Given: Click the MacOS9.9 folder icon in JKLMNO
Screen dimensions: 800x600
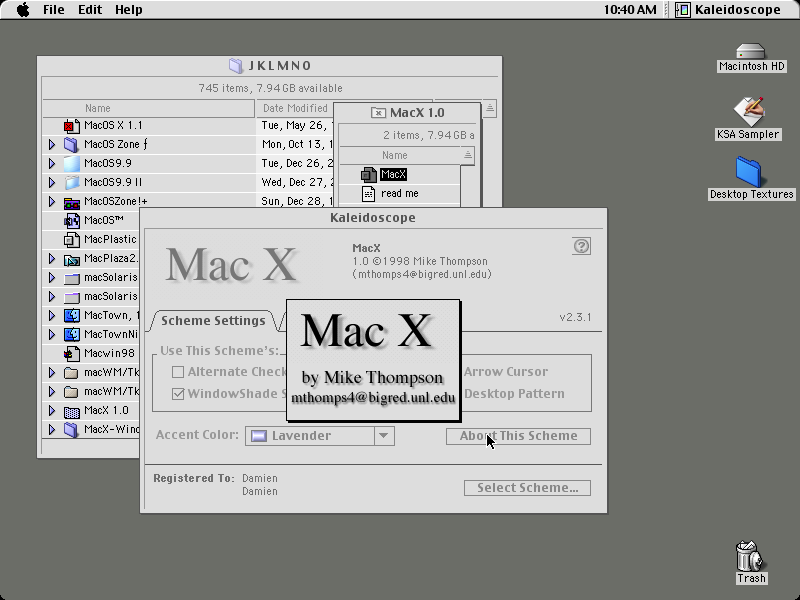Looking at the screenshot, I should [x=71, y=163].
